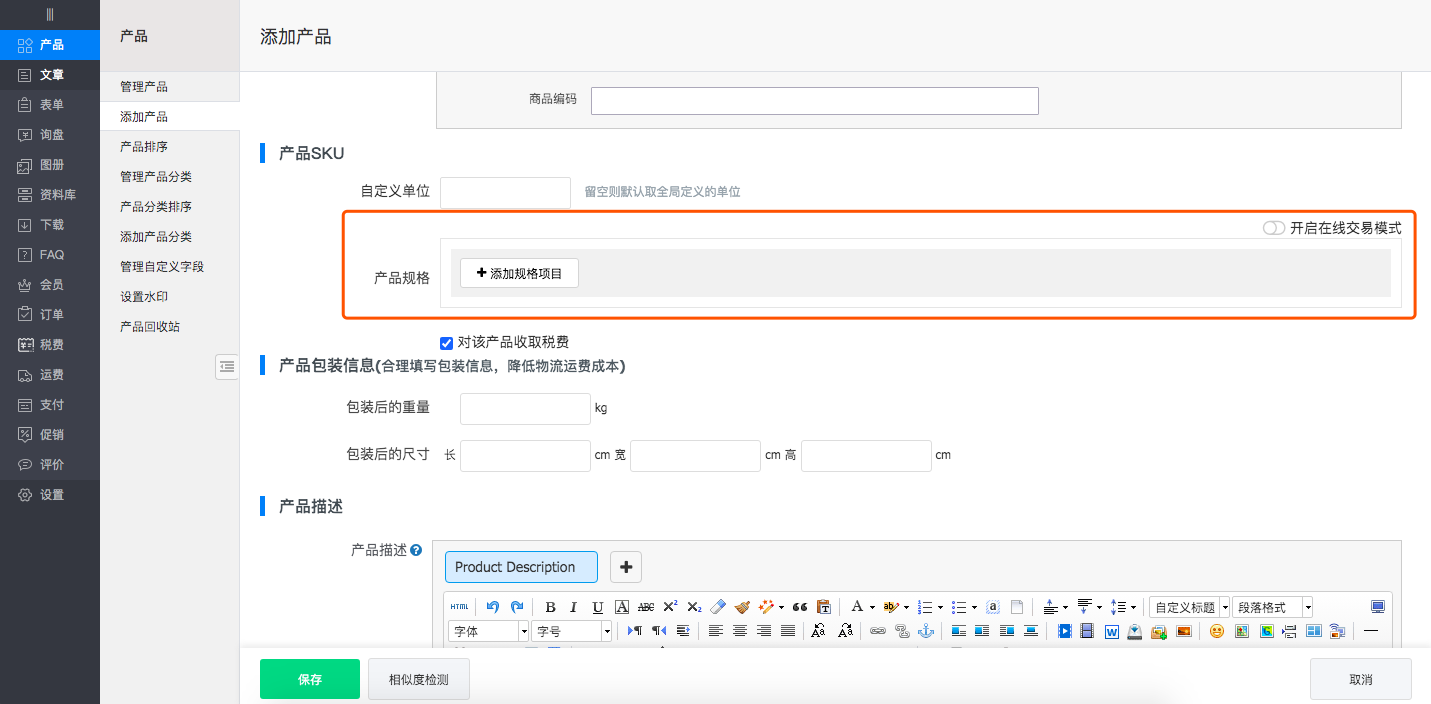Click the undo arrow in editor toolbar
This screenshot has height=704, width=1431.
pyautogui.click(x=492, y=607)
